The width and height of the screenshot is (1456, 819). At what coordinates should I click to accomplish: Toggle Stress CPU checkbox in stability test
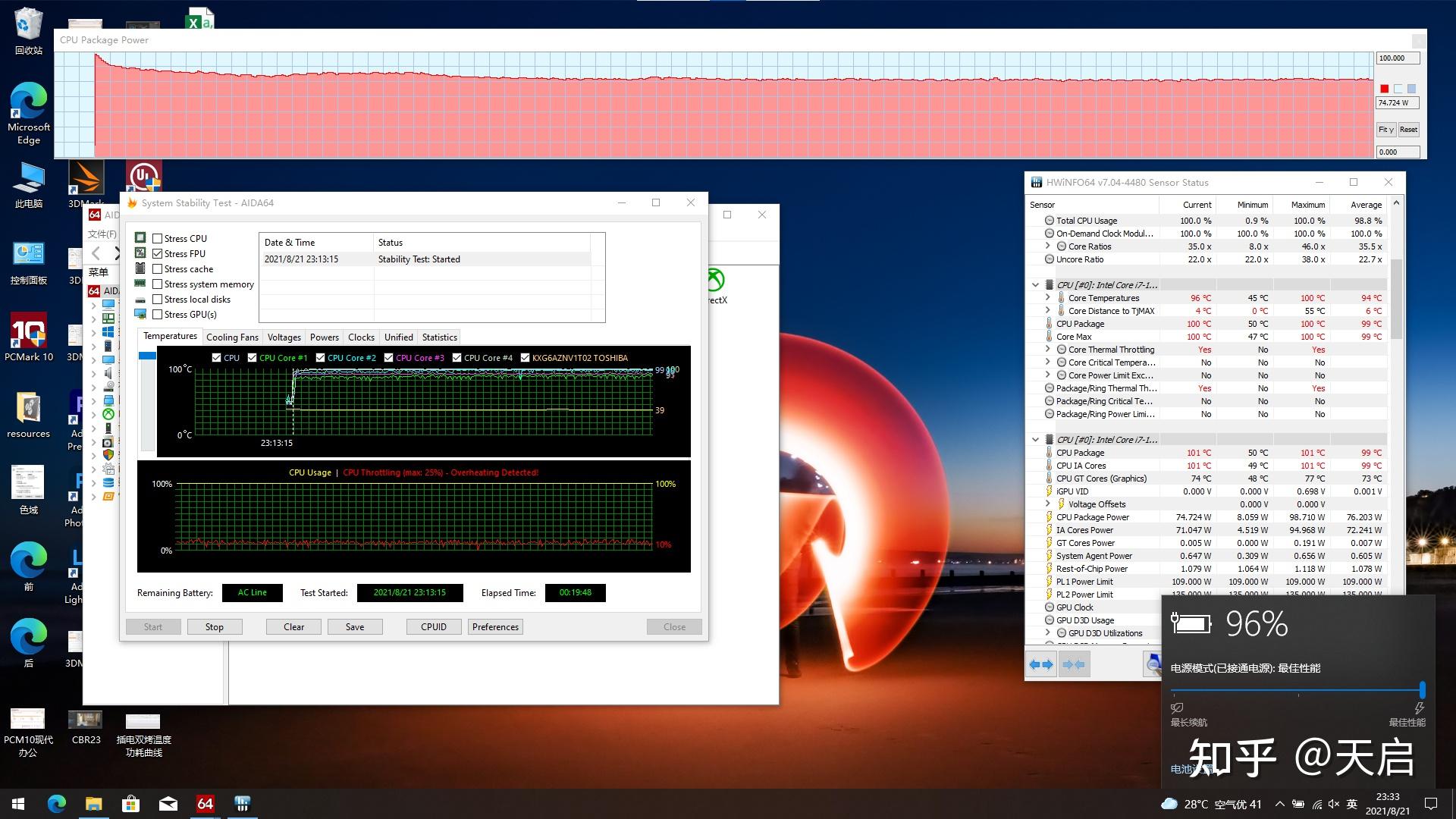pos(158,238)
